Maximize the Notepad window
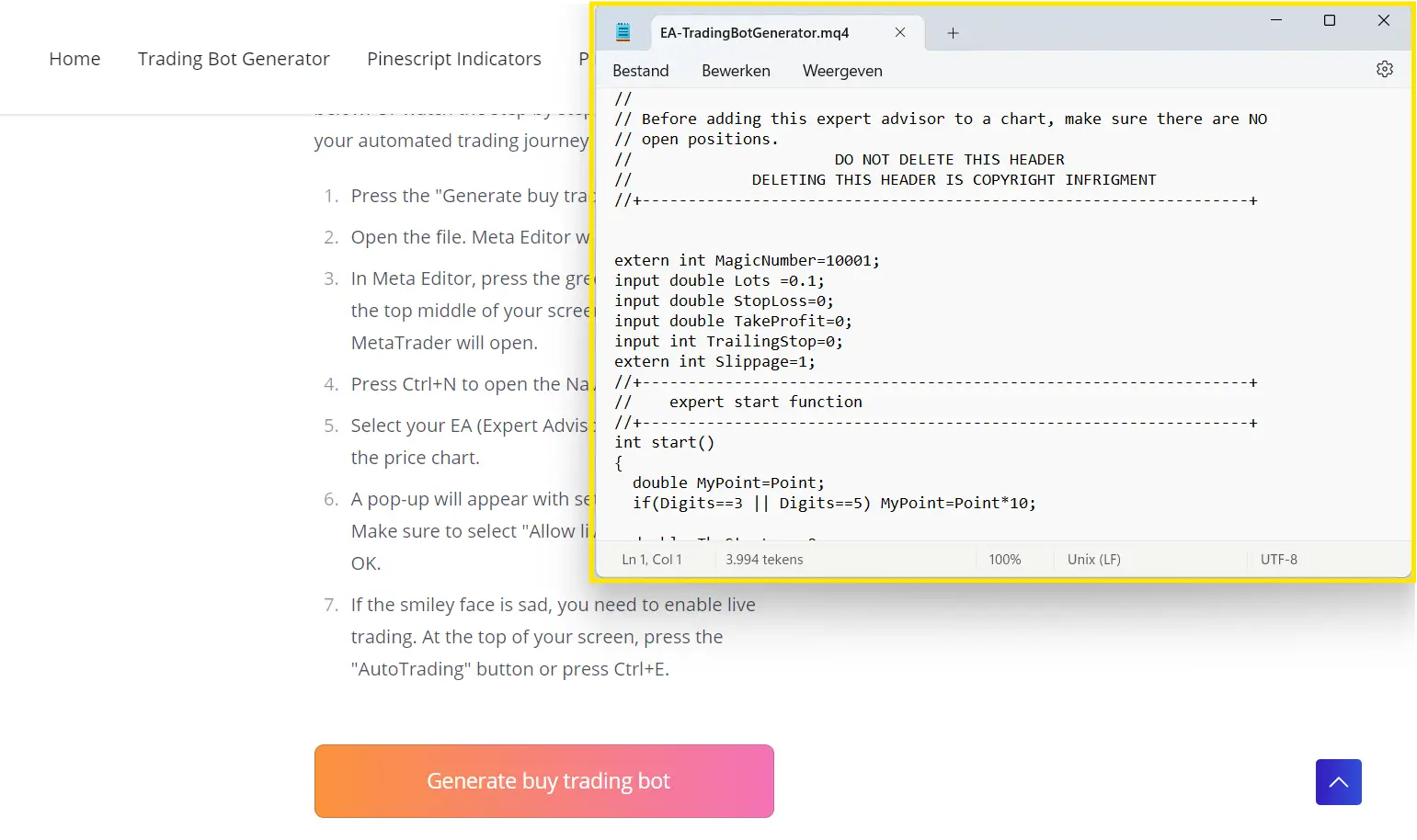Image resolution: width=1417 pixels, height=840 pixels. tap(1329, 20)
